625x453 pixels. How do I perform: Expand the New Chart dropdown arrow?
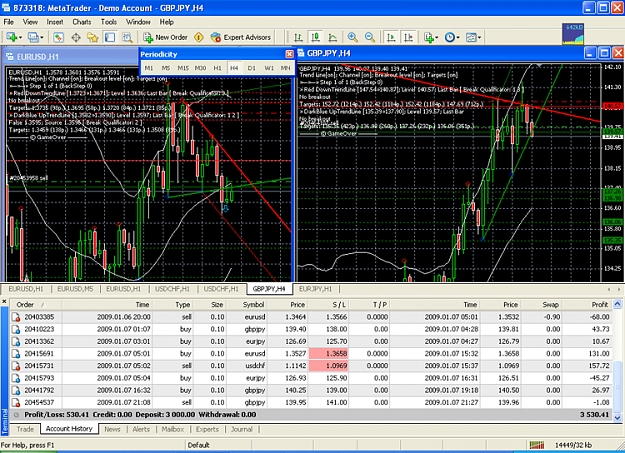[x=20, y=37]
